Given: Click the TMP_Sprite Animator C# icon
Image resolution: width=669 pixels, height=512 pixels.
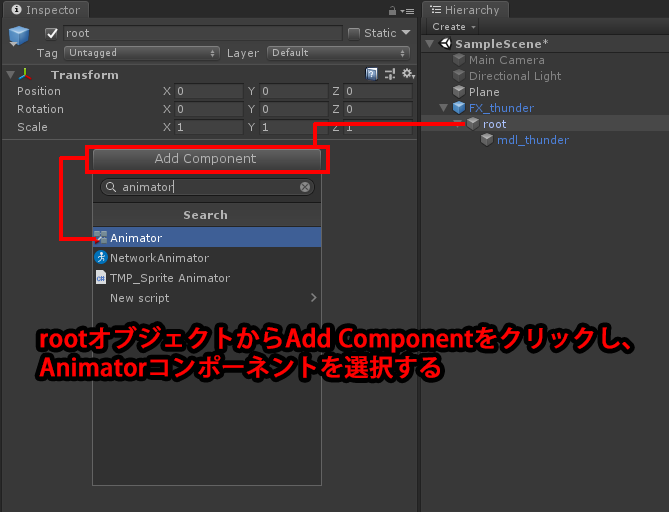Looking at the screenshot, I should 101,277.
